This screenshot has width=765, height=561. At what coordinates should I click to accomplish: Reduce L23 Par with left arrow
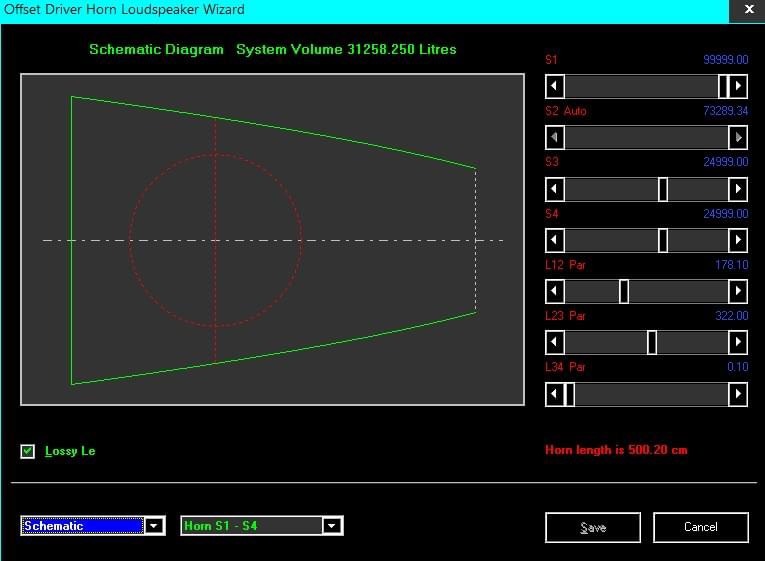tap(555, 342)
